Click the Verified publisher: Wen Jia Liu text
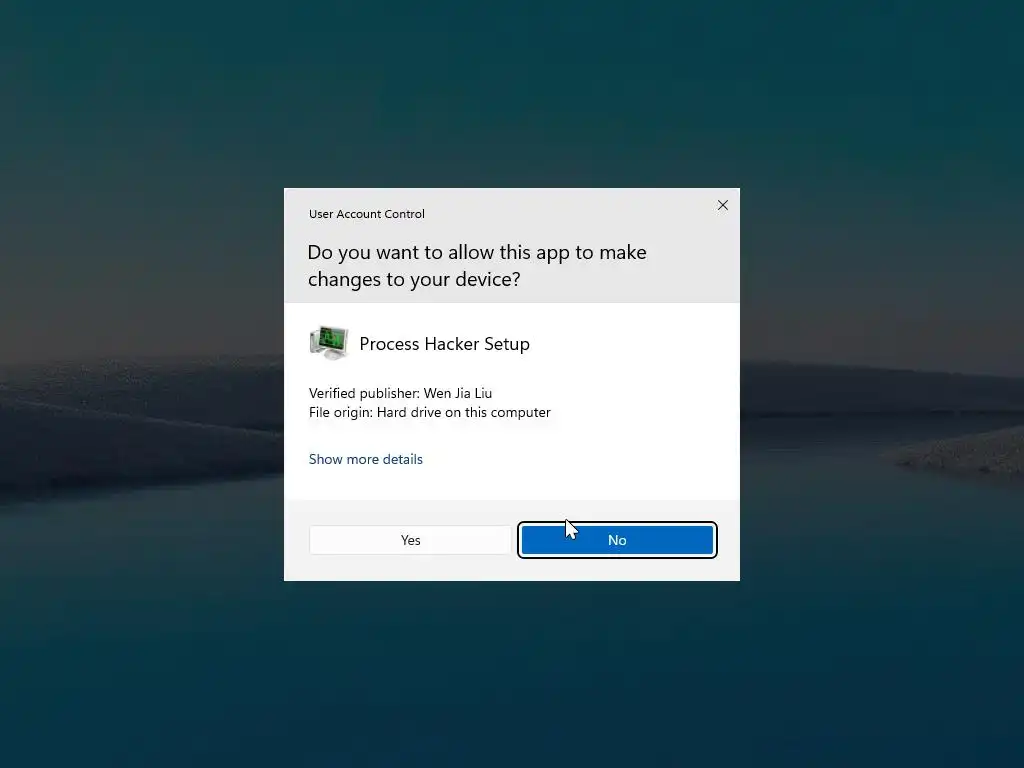 [x=400, y=393]
